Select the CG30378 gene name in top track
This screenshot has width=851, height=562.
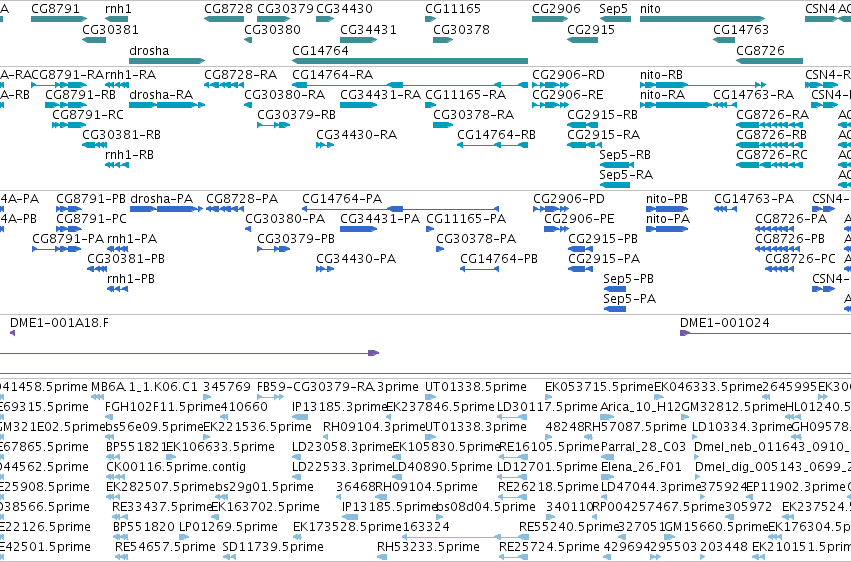pos(461,29)
